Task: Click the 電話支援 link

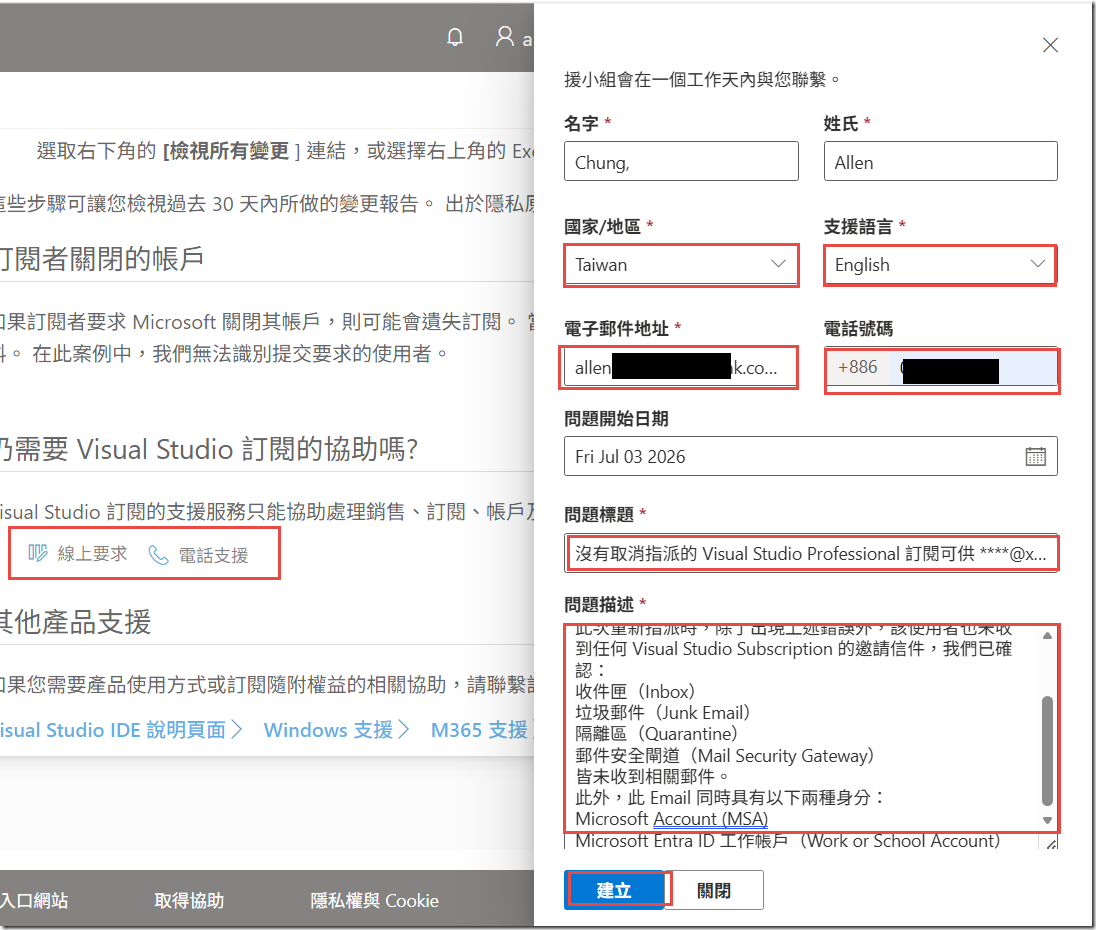Action: pos(213,555)
